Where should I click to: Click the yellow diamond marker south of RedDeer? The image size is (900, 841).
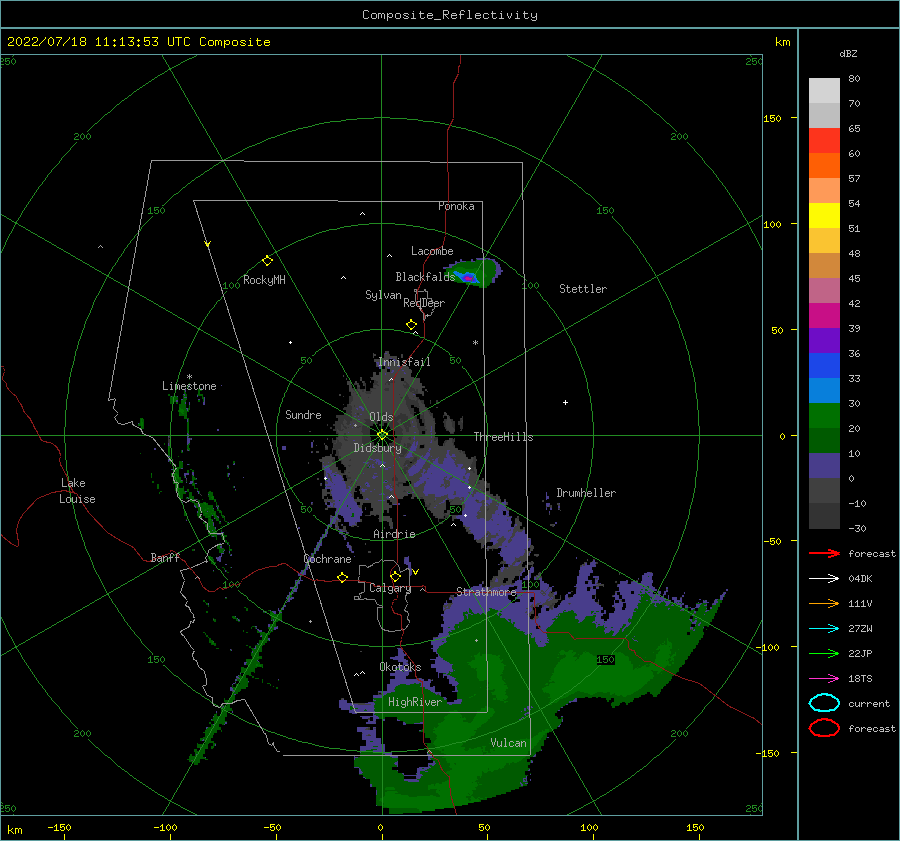tap(411, 325)
